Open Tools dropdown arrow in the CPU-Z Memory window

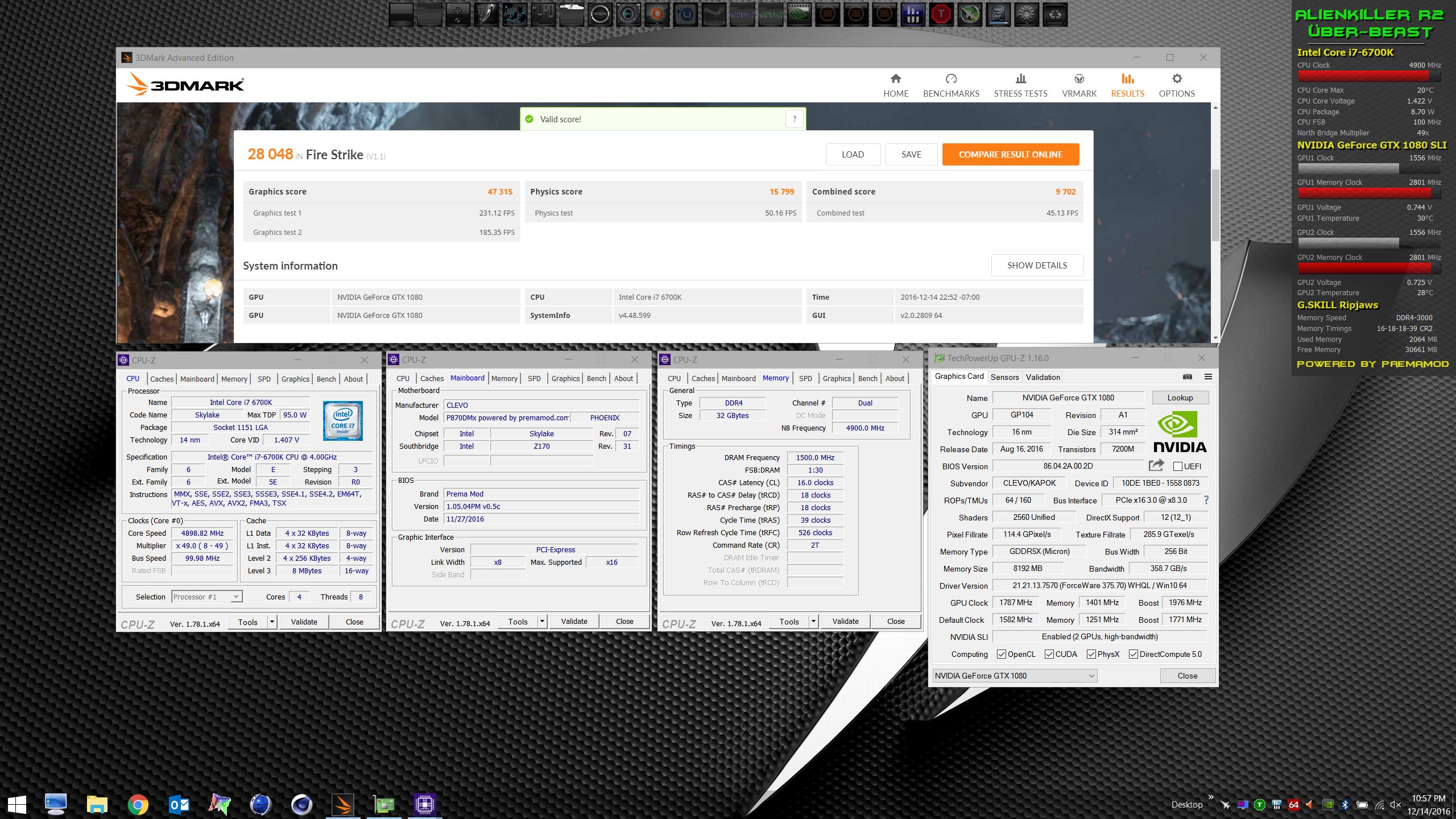coord(813,621)
